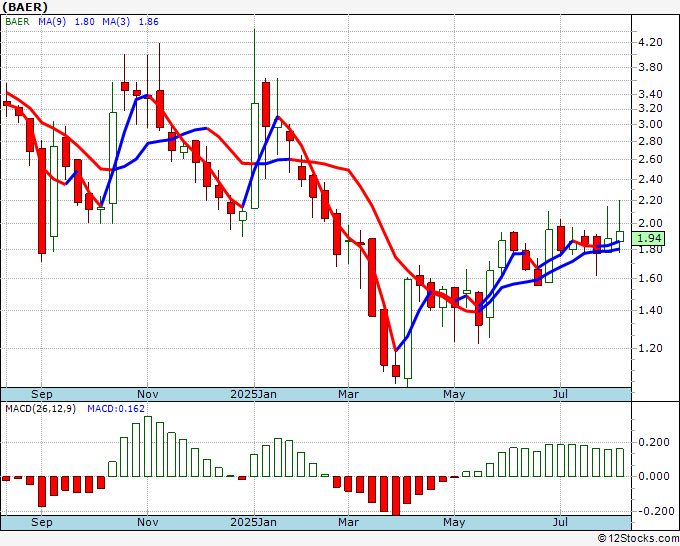Click Sep on the MACD date axis
680x546 pixels.
click(42, 522)
